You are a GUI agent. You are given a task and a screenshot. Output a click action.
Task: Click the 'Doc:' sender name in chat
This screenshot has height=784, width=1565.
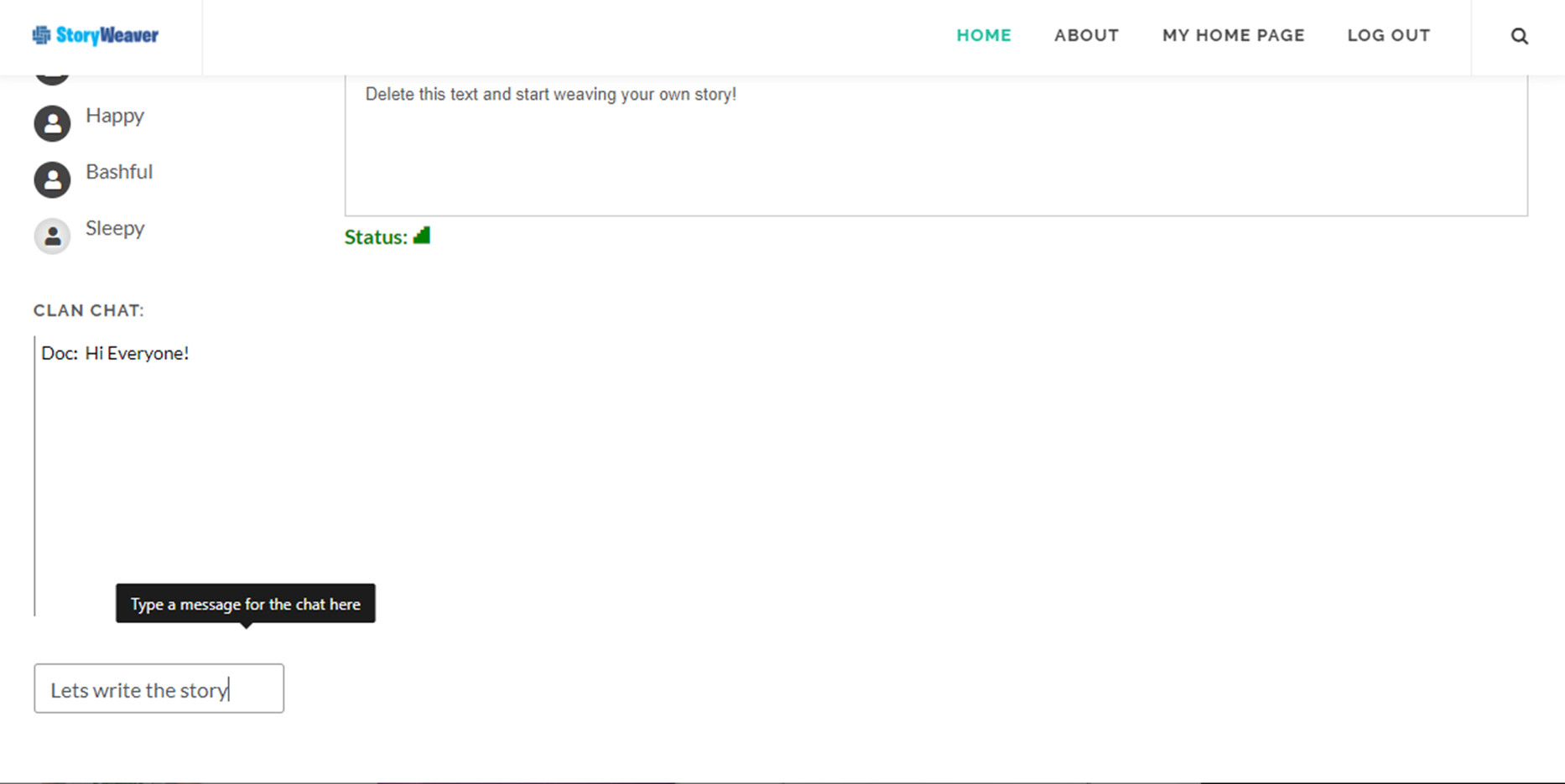[x=60, y=353]
